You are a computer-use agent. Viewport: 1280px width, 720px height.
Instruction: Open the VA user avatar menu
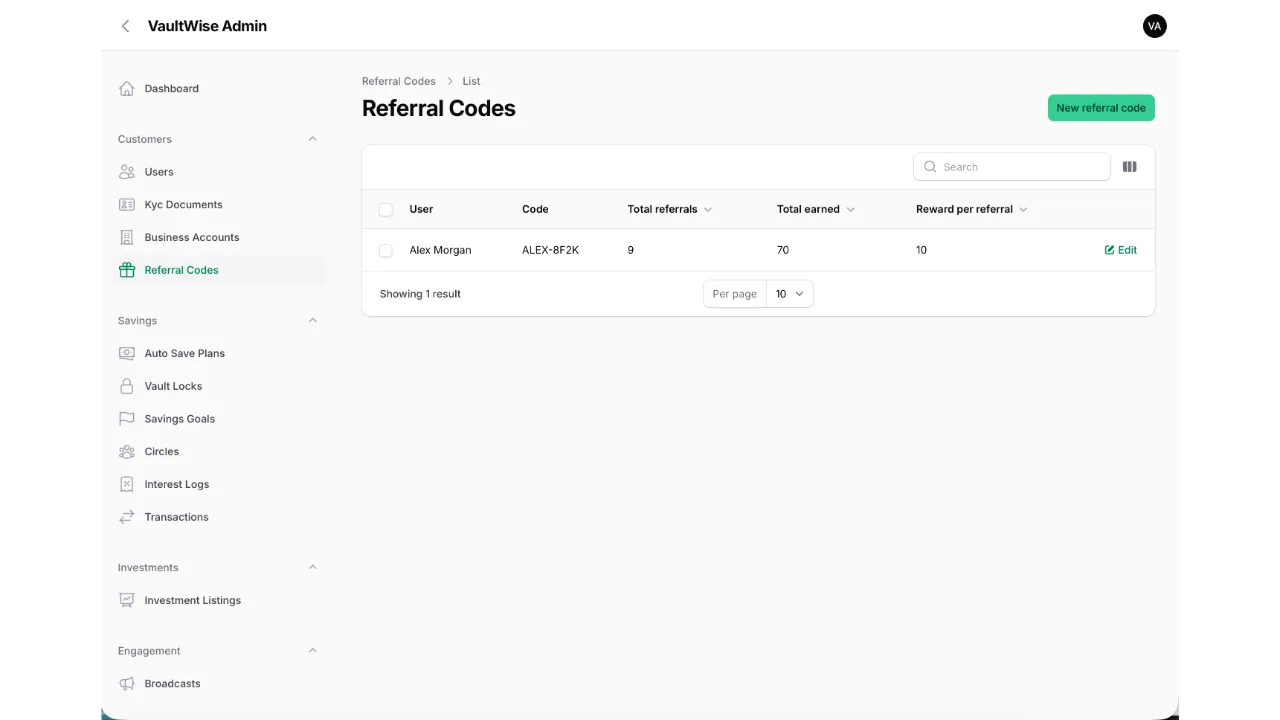1154,26
